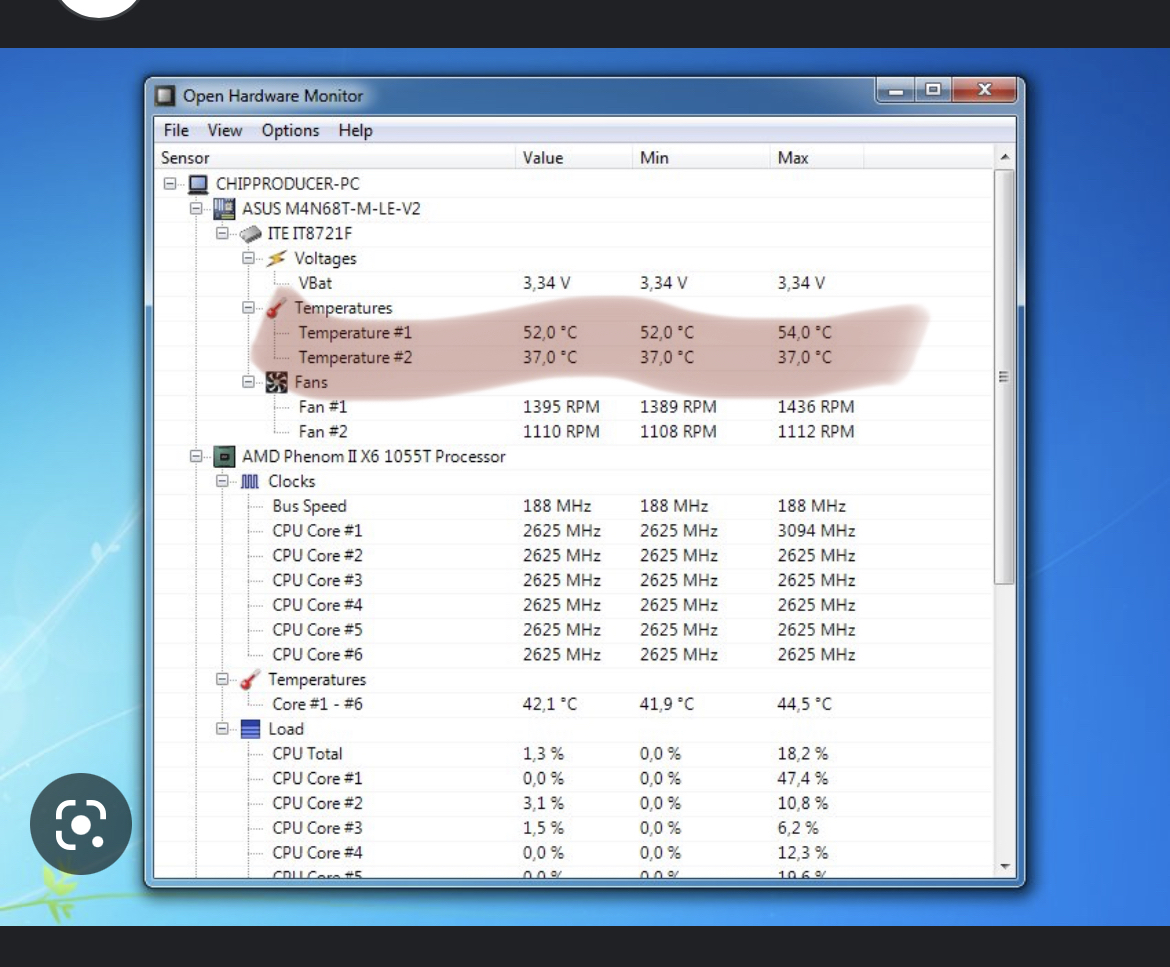
Task: Click the 47,4 % max load value
Action: [x=803, y=778]
